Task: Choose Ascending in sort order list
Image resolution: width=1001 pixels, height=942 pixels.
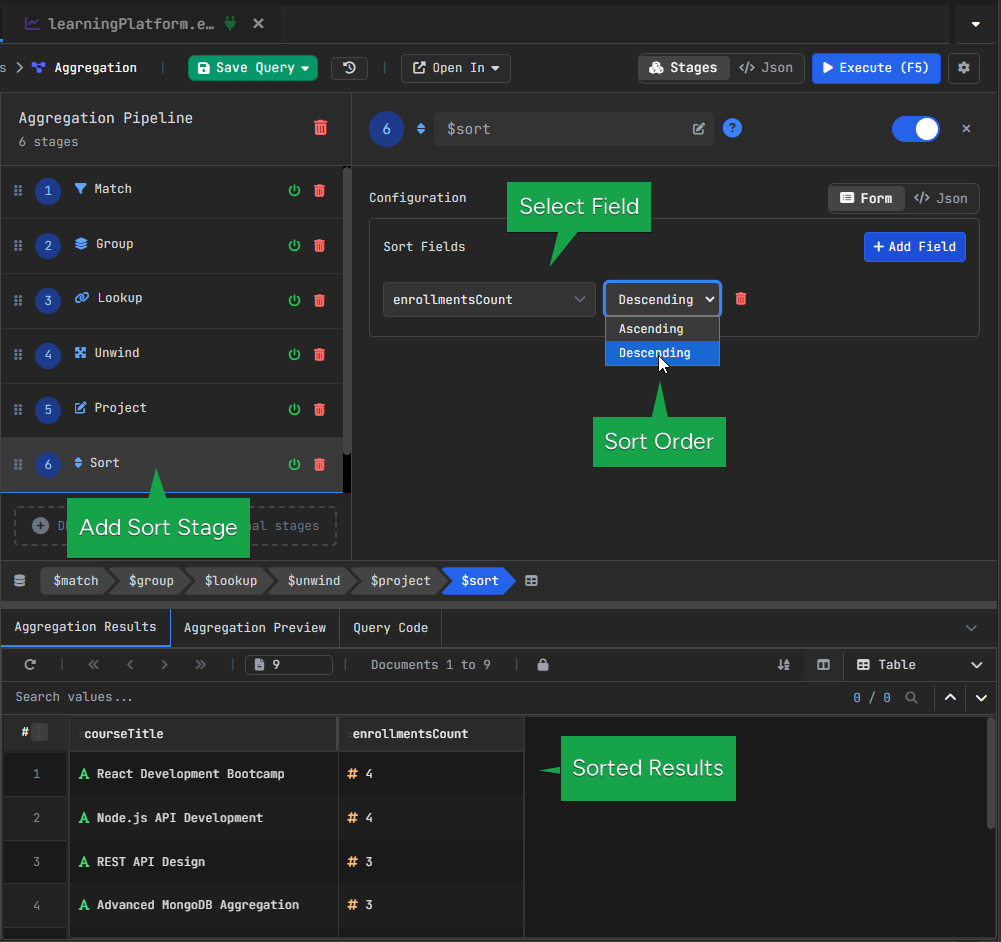Action: pos(662,329)
